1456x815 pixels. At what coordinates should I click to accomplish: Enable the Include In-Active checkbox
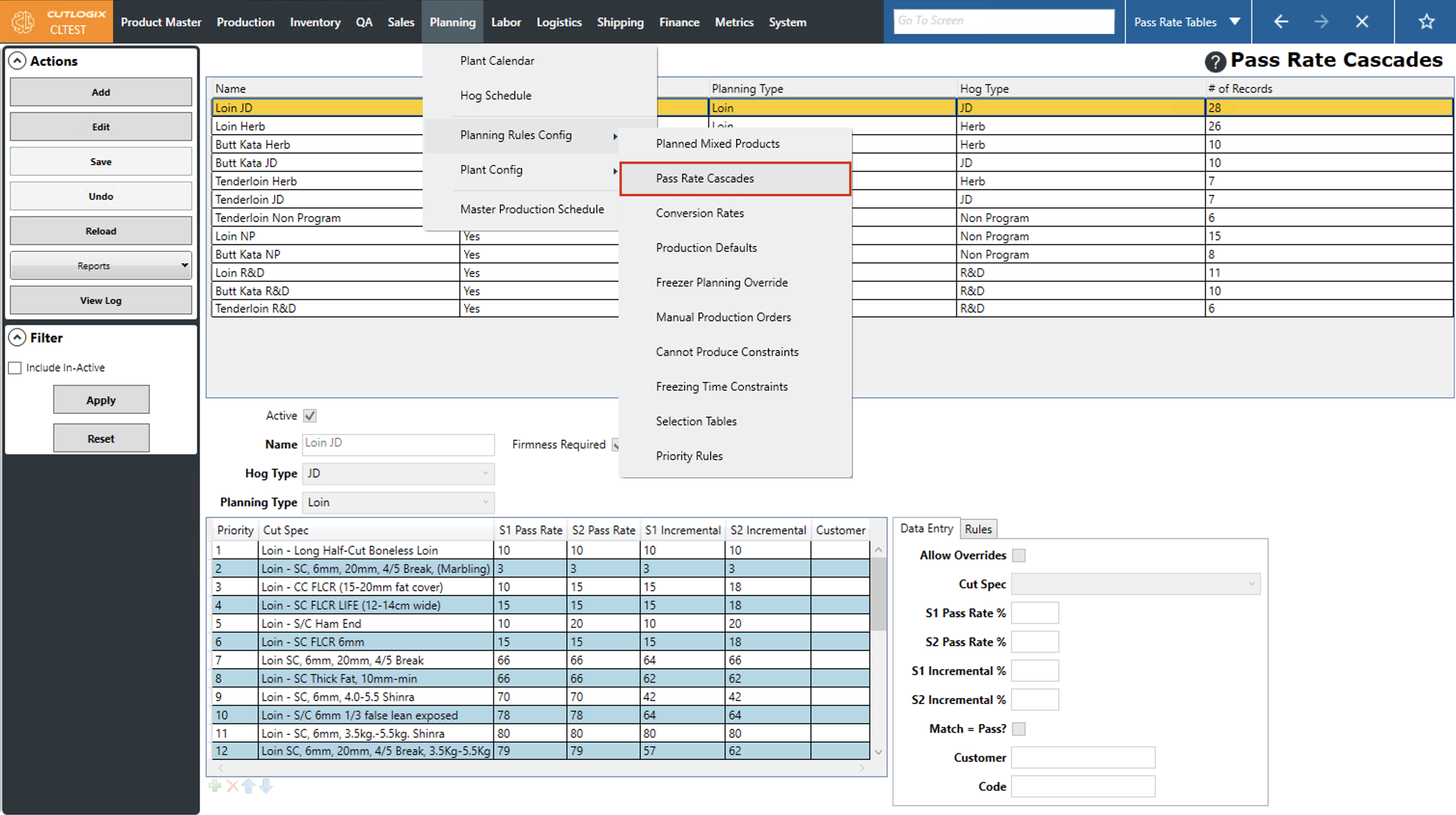(x=15, y=368)
